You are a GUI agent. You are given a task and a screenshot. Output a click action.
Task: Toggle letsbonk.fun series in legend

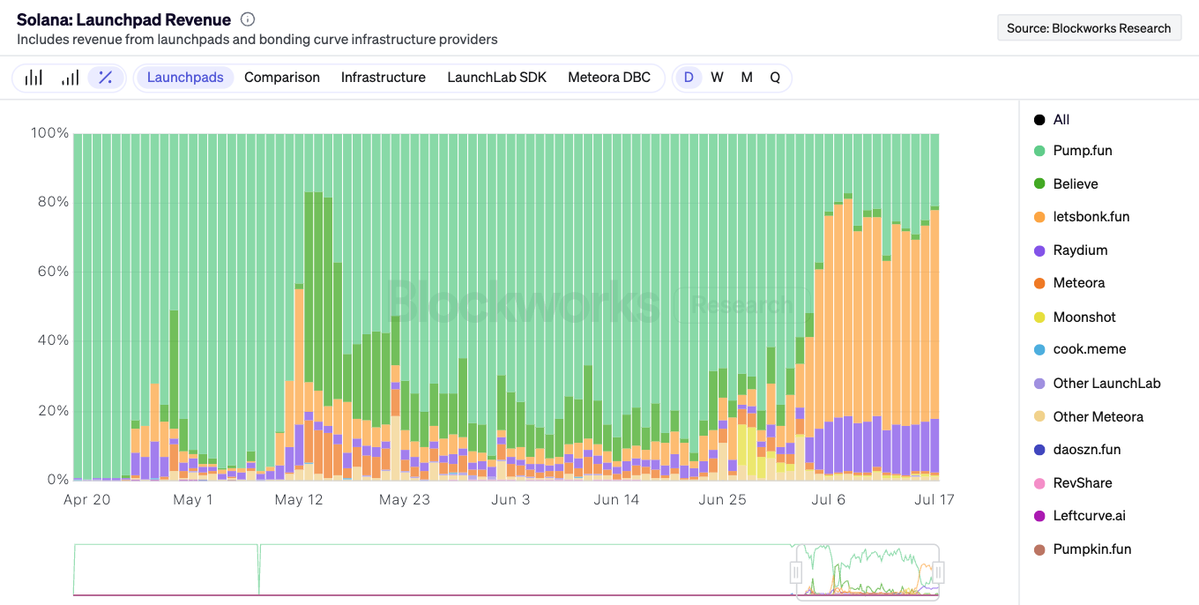[x=1081, y=216]
